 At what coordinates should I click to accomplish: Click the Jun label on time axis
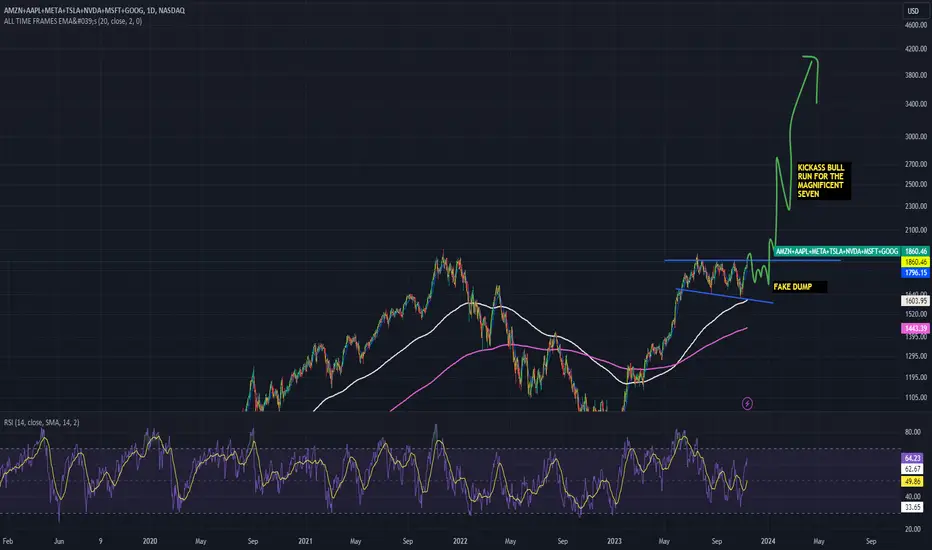click(x=59, y=541)
